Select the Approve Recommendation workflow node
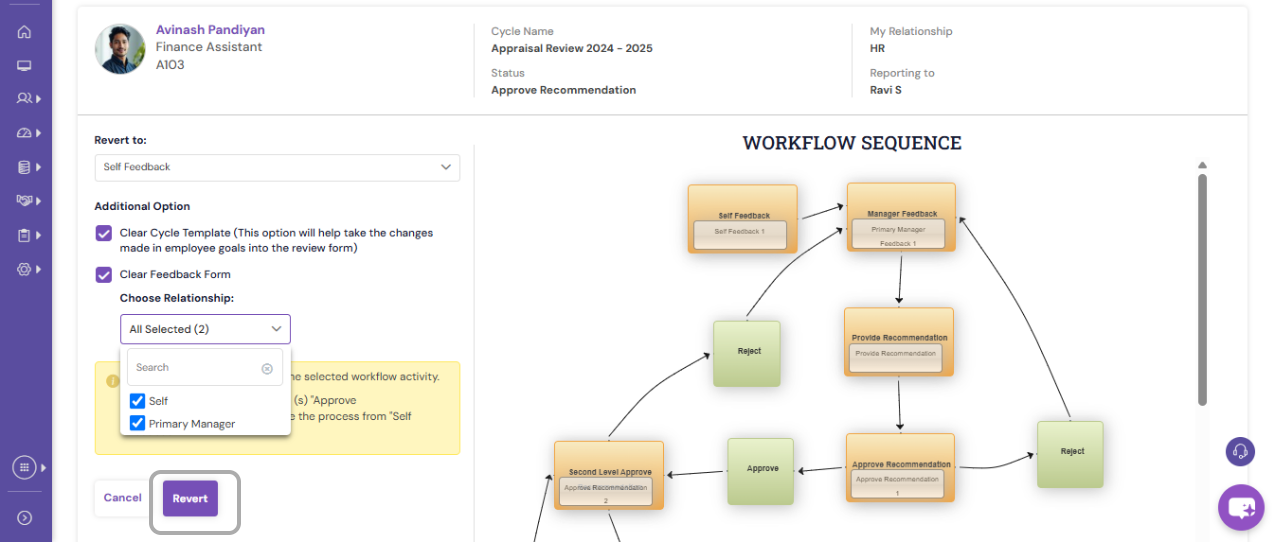 pyautogui.click(x=900, y=467)
